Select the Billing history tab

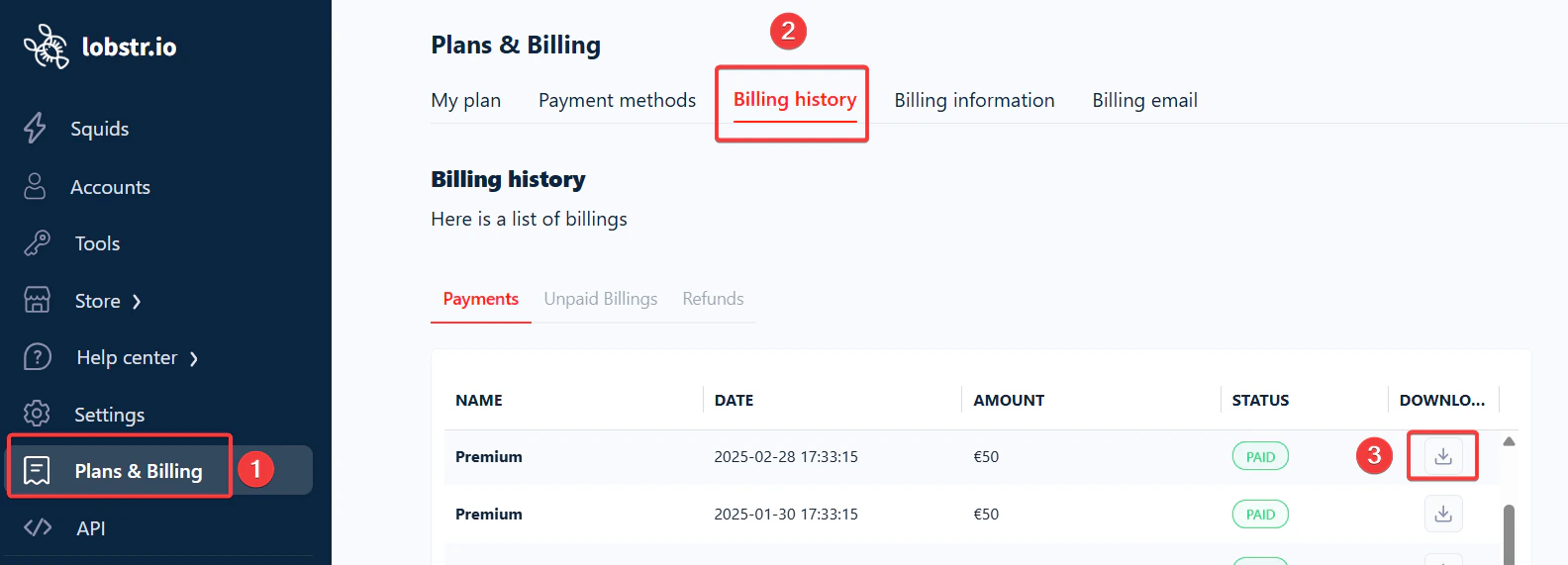(x=795, y=100)
